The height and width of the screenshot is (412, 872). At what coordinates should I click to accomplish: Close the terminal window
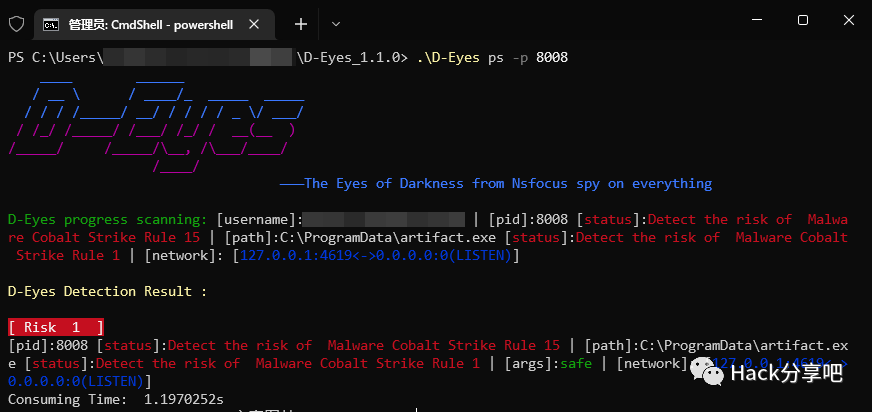click(849, 21)
